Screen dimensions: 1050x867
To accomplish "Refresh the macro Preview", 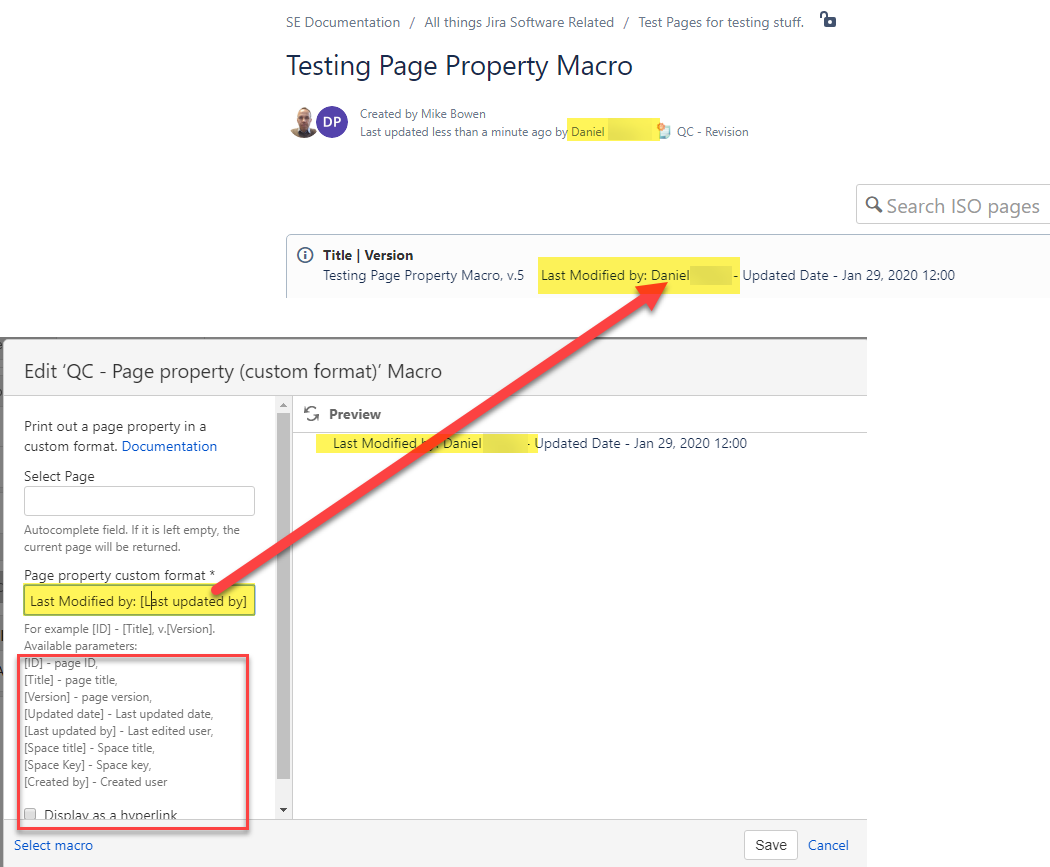I will pos(311,414).
